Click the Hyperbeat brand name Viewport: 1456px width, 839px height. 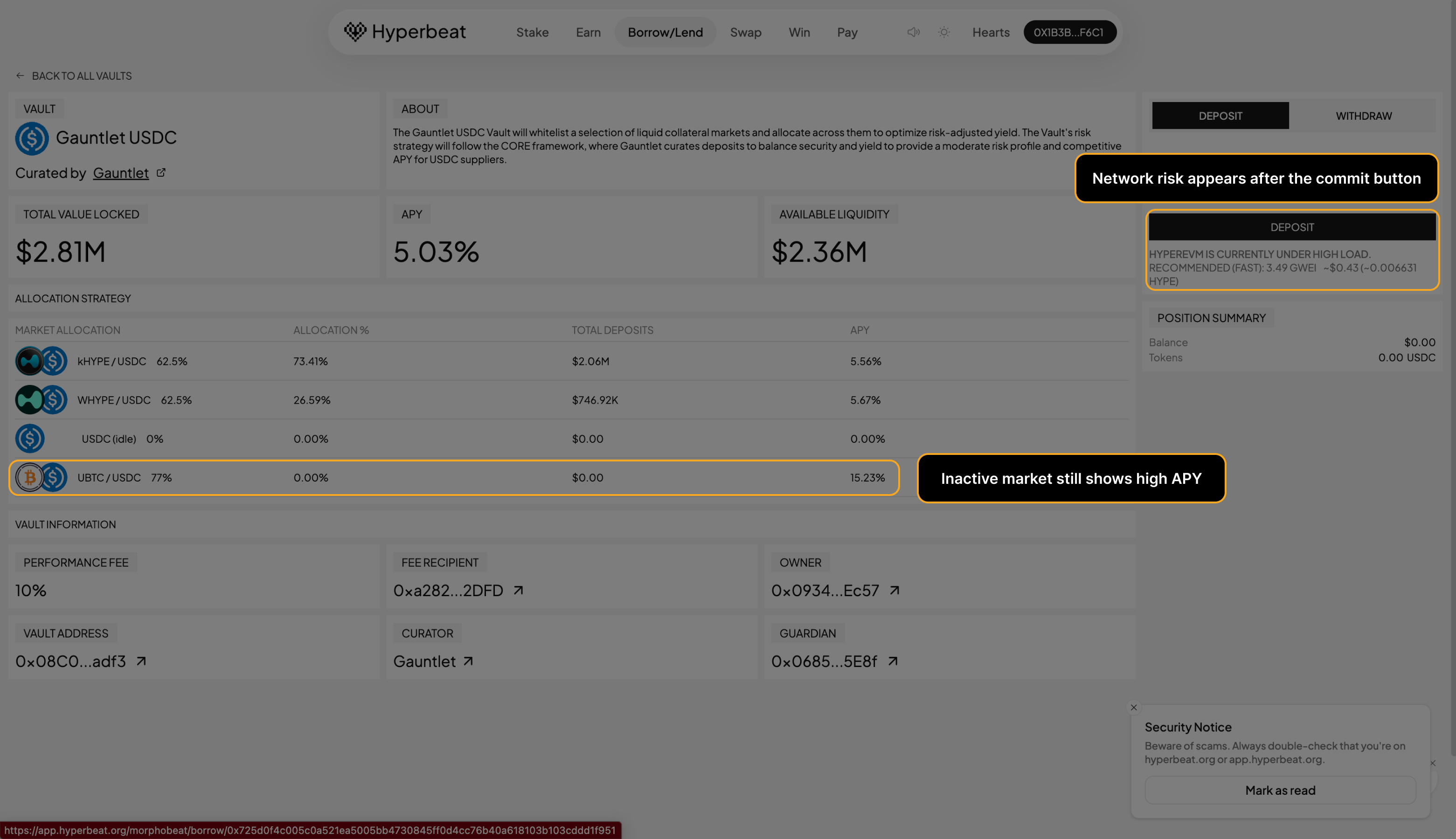tap(418, 32)
